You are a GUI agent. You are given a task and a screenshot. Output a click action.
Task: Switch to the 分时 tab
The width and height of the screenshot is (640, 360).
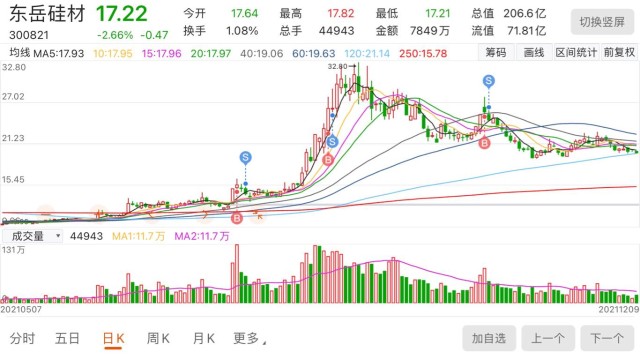(22, 338)
